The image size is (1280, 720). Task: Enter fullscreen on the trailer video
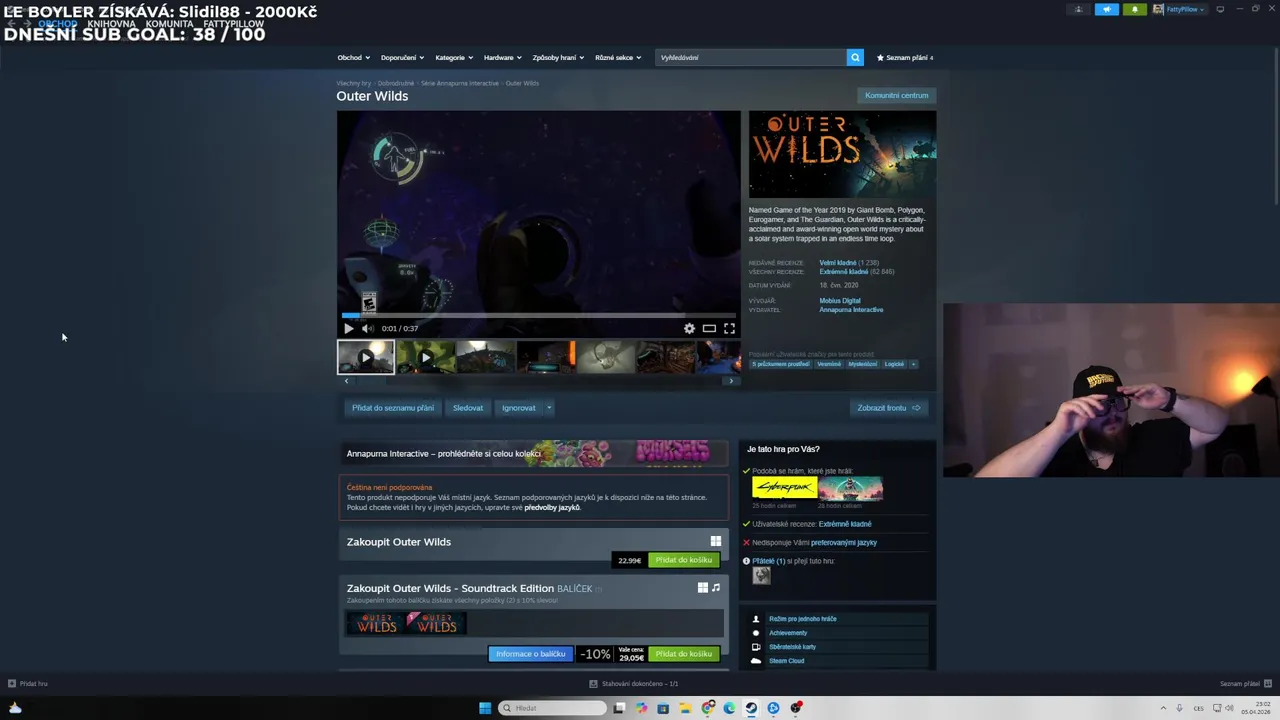(x=729, y=328)
